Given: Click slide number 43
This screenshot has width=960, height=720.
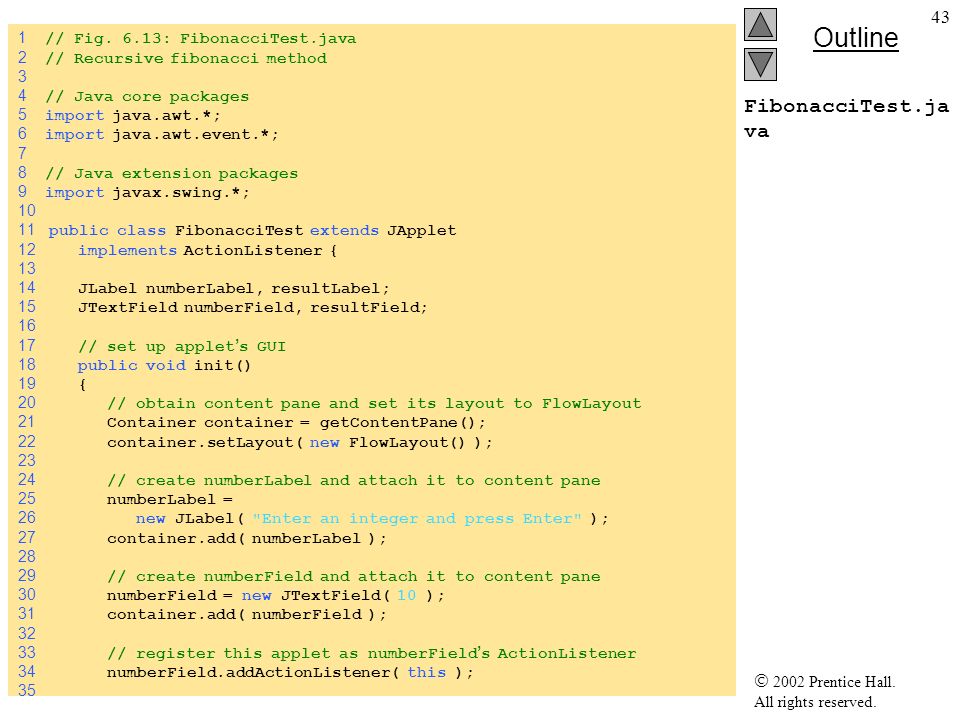Looking at the screenshot, I should point(940,17).
